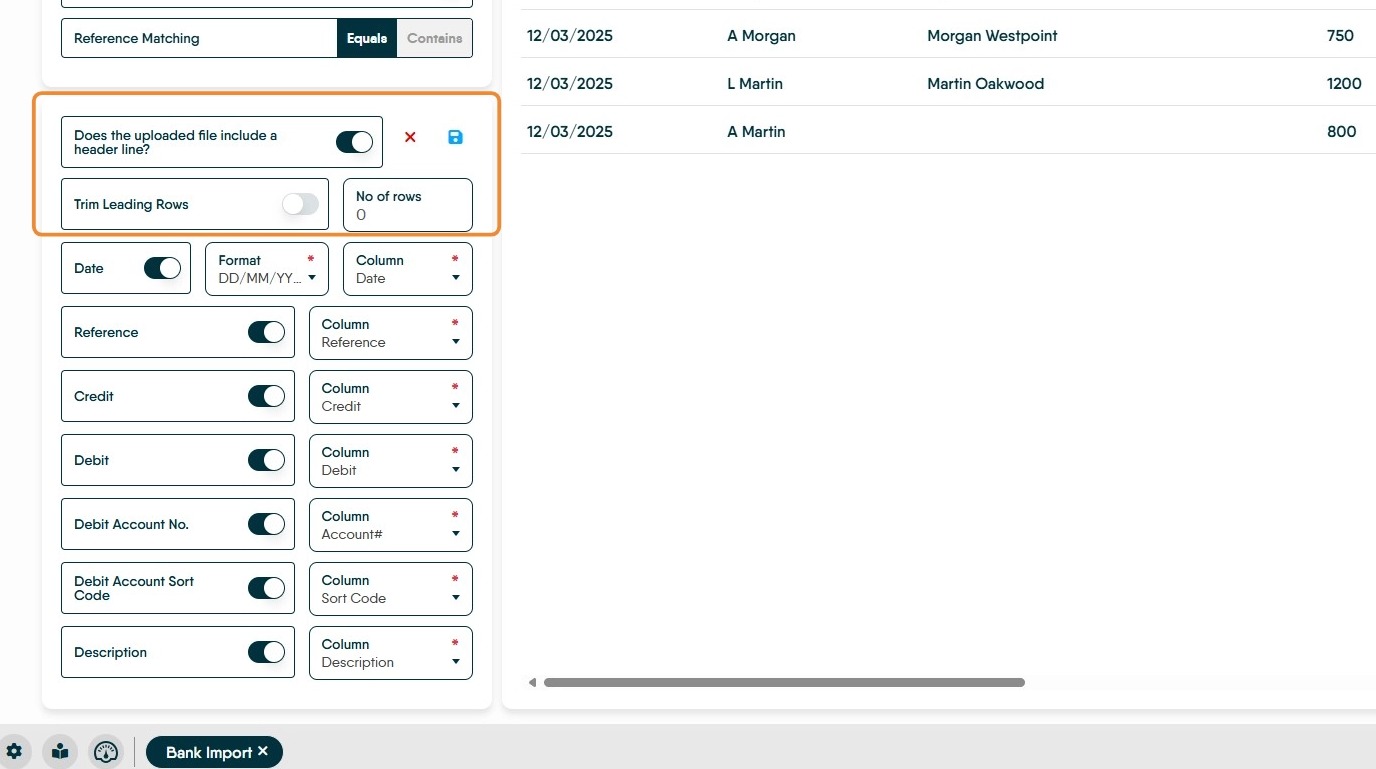
Task: Disable the Debit Account Sort Code toggle
Action: click(267, 588)
